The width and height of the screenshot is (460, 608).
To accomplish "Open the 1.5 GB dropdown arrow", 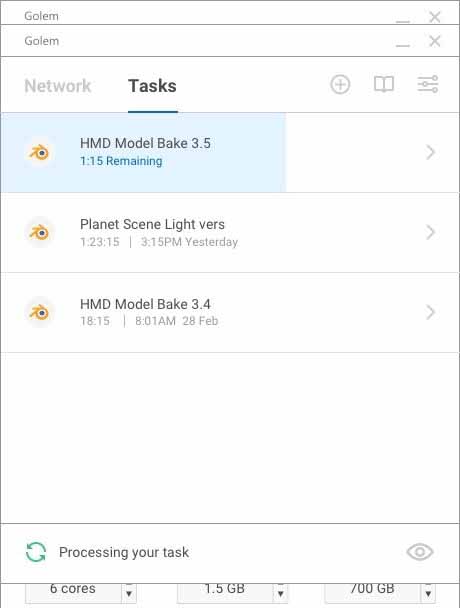I will (x=281, y=593).
